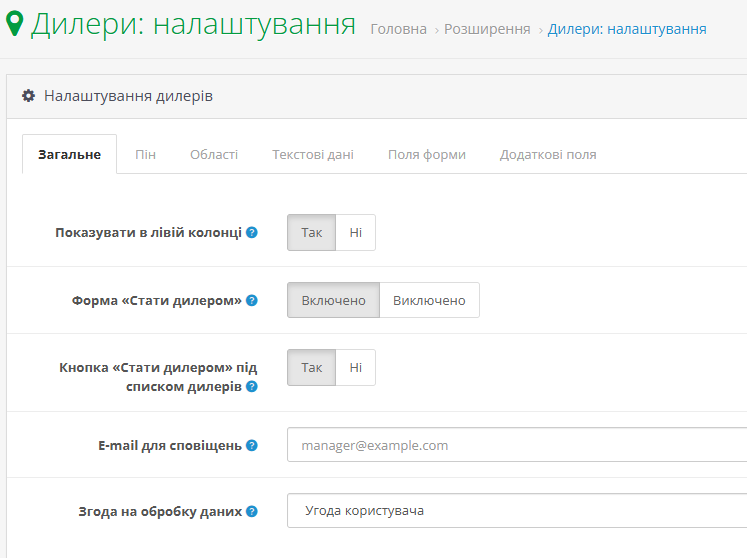The width and height of the screenshot is (747, 558).
Task: Set Показувати в лівій колонці to Ні
Action: (x=355, y=233)
